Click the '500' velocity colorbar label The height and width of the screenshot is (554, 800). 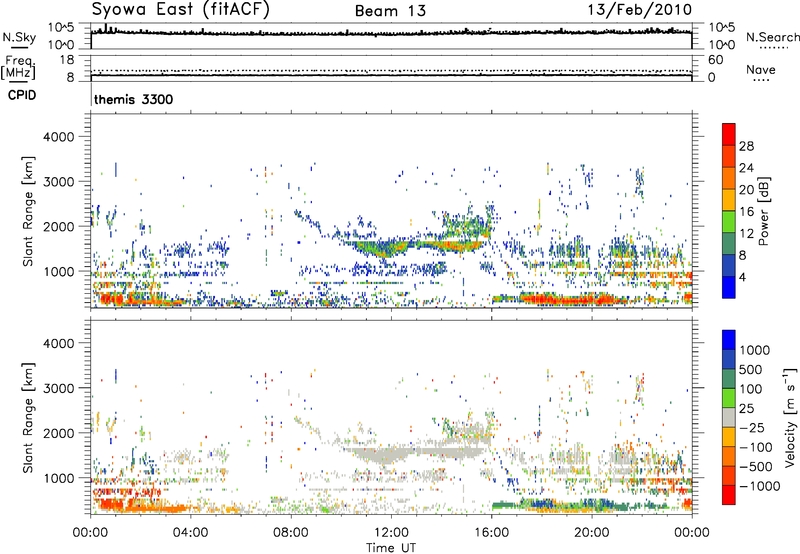pyautogui.click(x=752, y=369)
